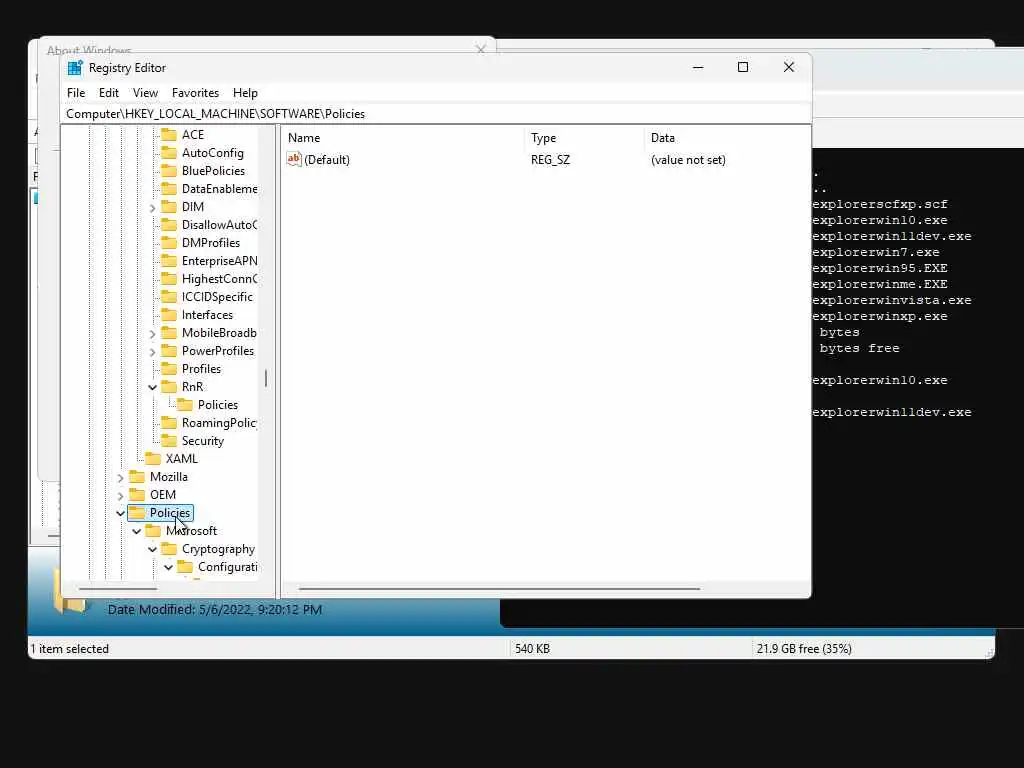Expand the DIM key

pos(152,208)
